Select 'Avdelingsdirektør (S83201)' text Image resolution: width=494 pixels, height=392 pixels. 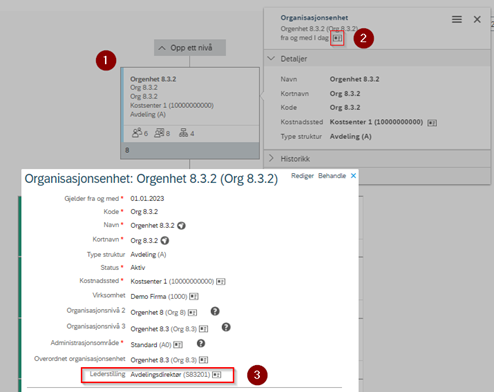click(170, 375)
